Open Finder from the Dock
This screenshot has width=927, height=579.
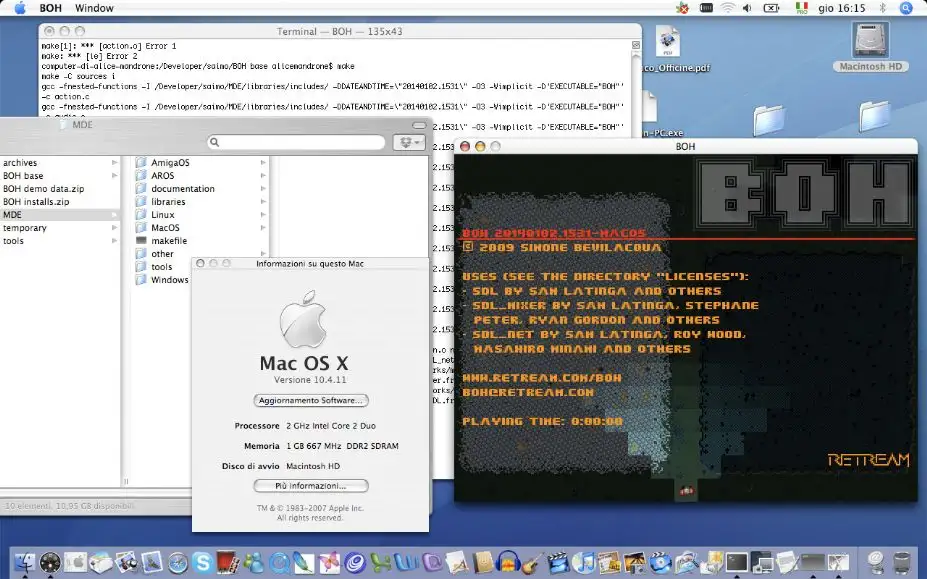pyautogui.click(x=24, y=561)
